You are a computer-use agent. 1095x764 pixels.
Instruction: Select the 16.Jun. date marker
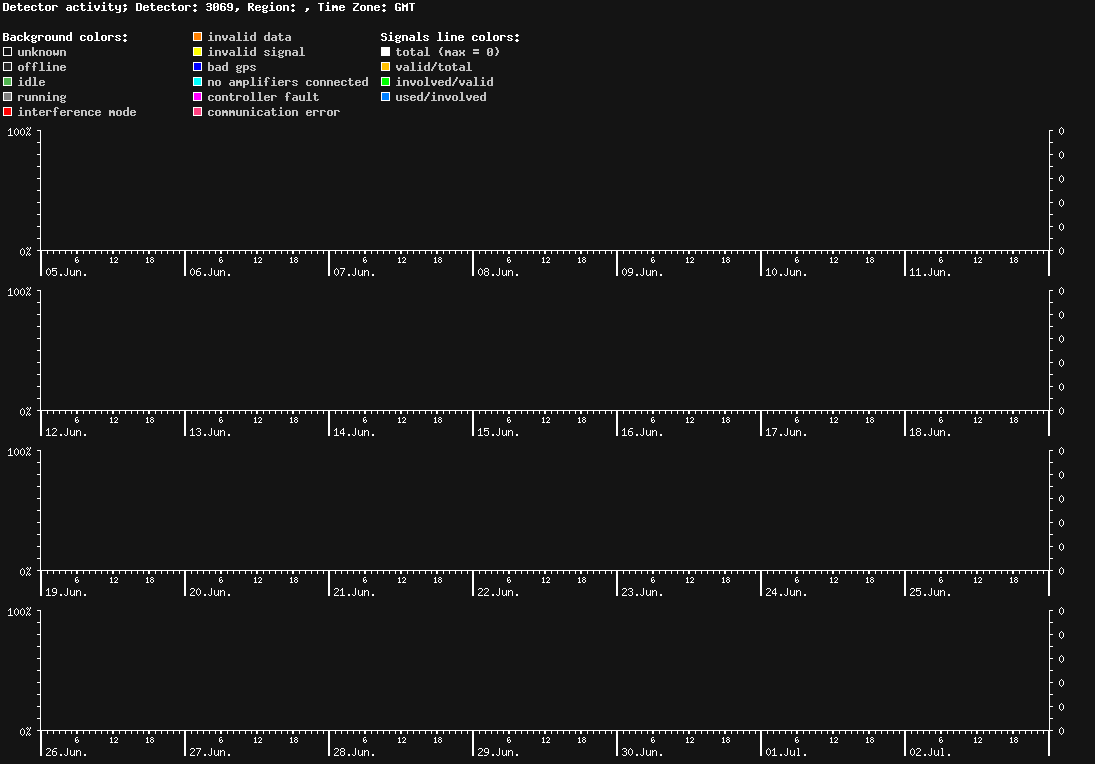click(642, 432)
